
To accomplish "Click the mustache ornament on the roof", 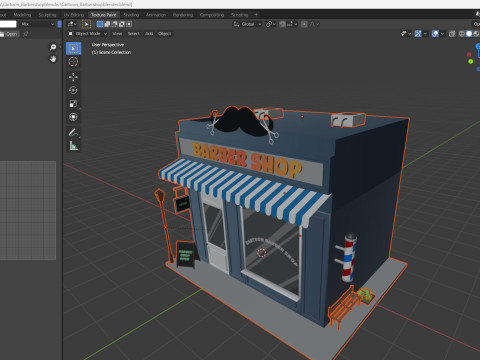I will pos(243,121).
